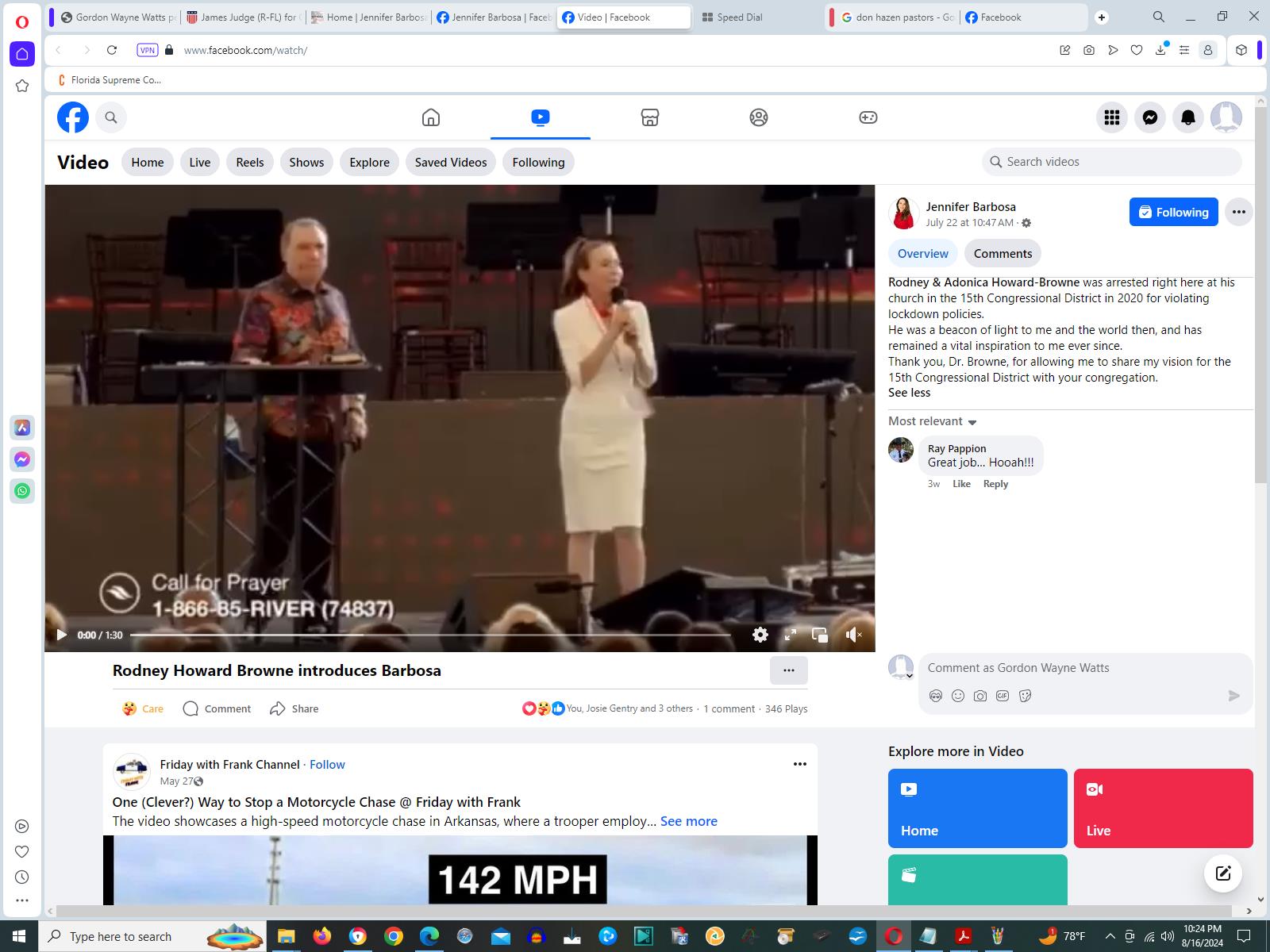Open the notifications bell
Screen dimensions: 1270x952
1188,117
